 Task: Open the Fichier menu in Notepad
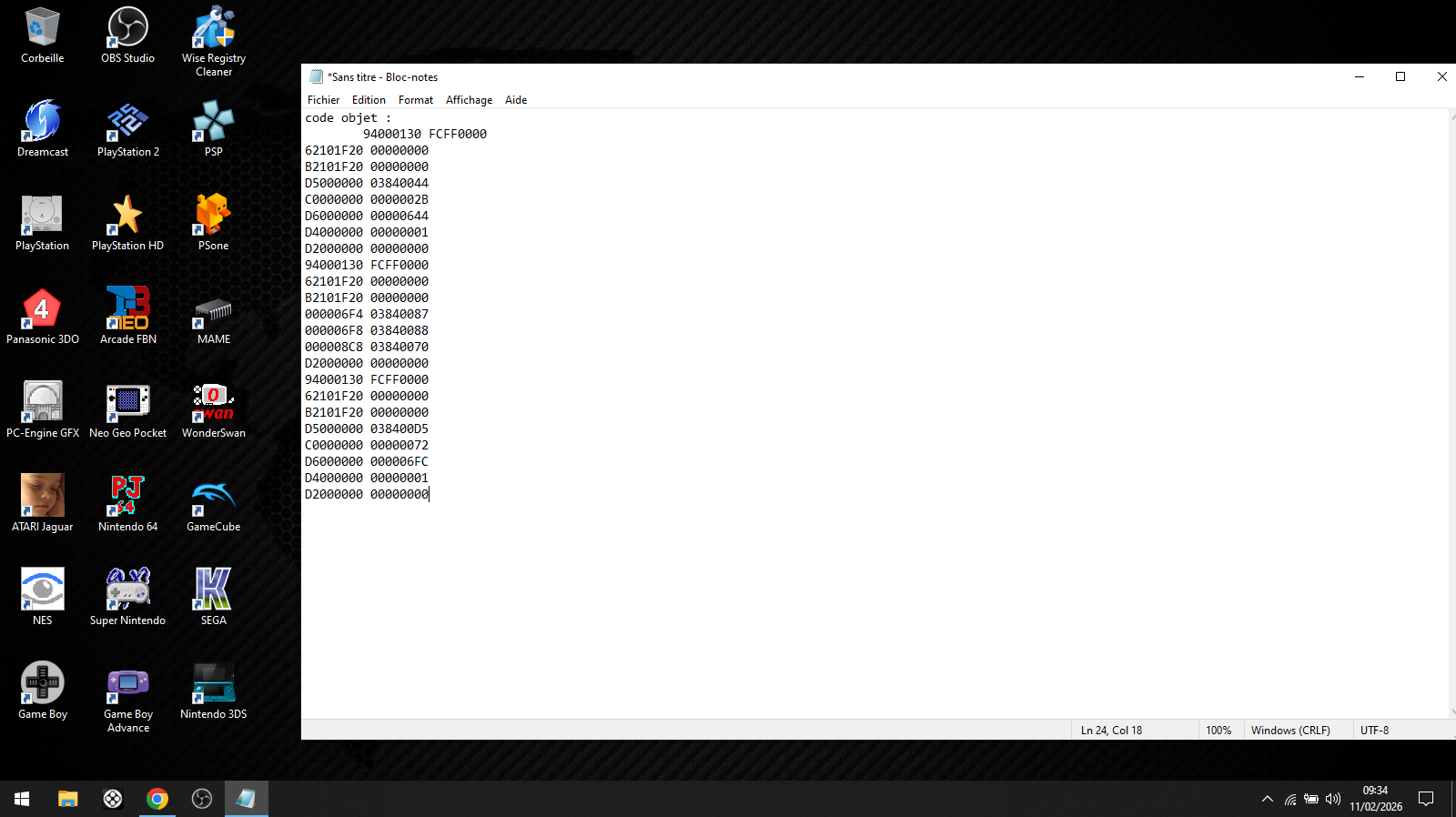(x=323, y=100)
